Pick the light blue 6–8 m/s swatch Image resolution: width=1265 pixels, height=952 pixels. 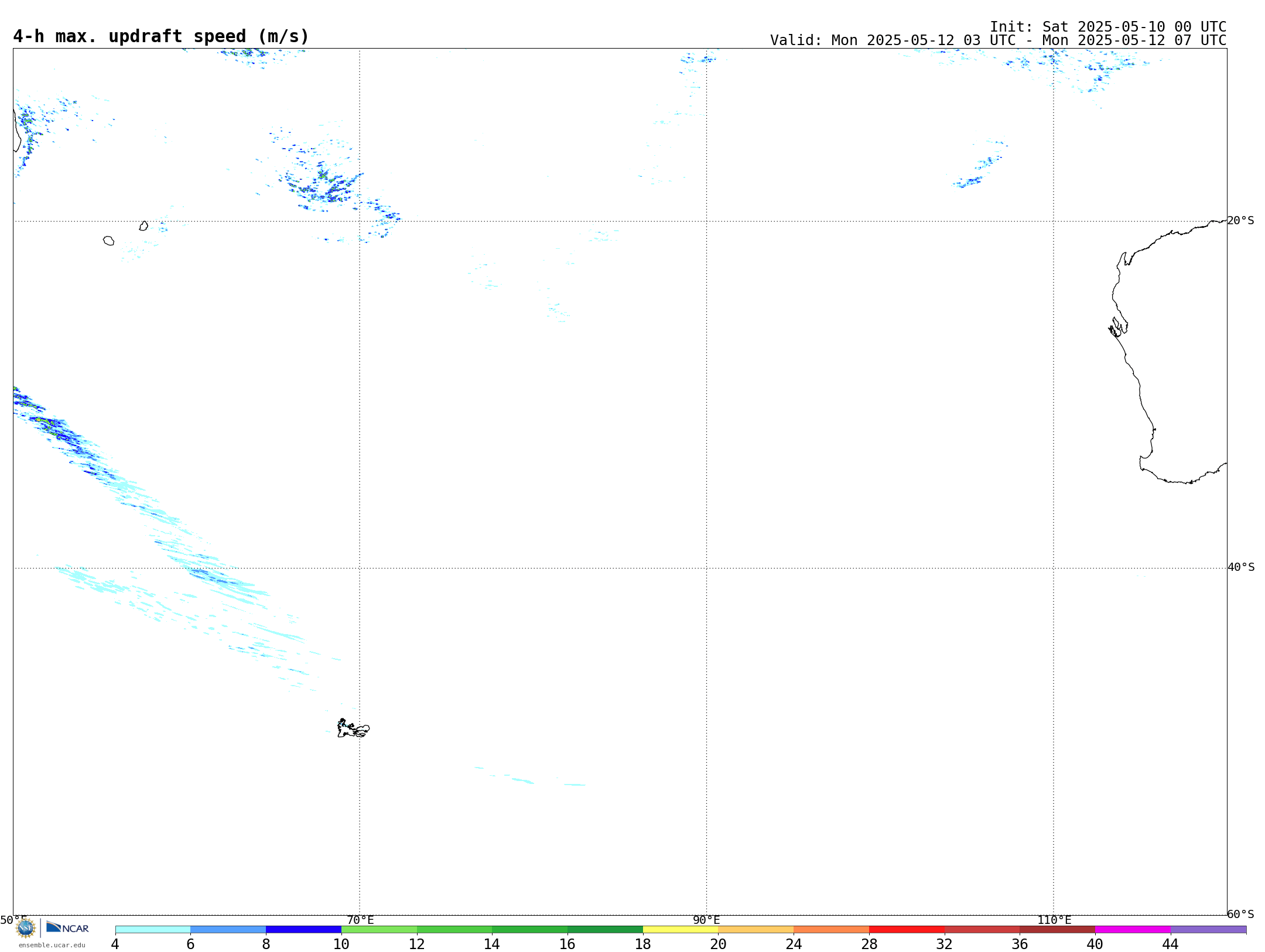(228, 929)
